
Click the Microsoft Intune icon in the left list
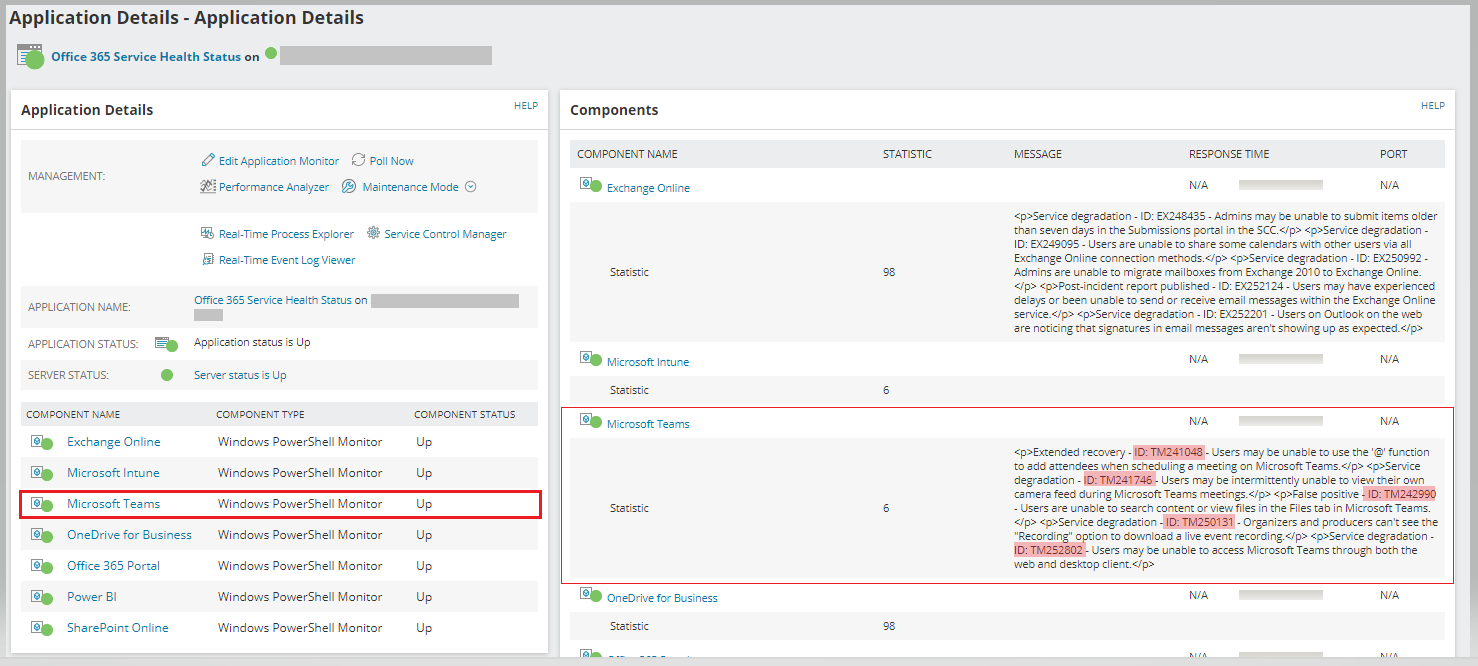pos(41,473)
